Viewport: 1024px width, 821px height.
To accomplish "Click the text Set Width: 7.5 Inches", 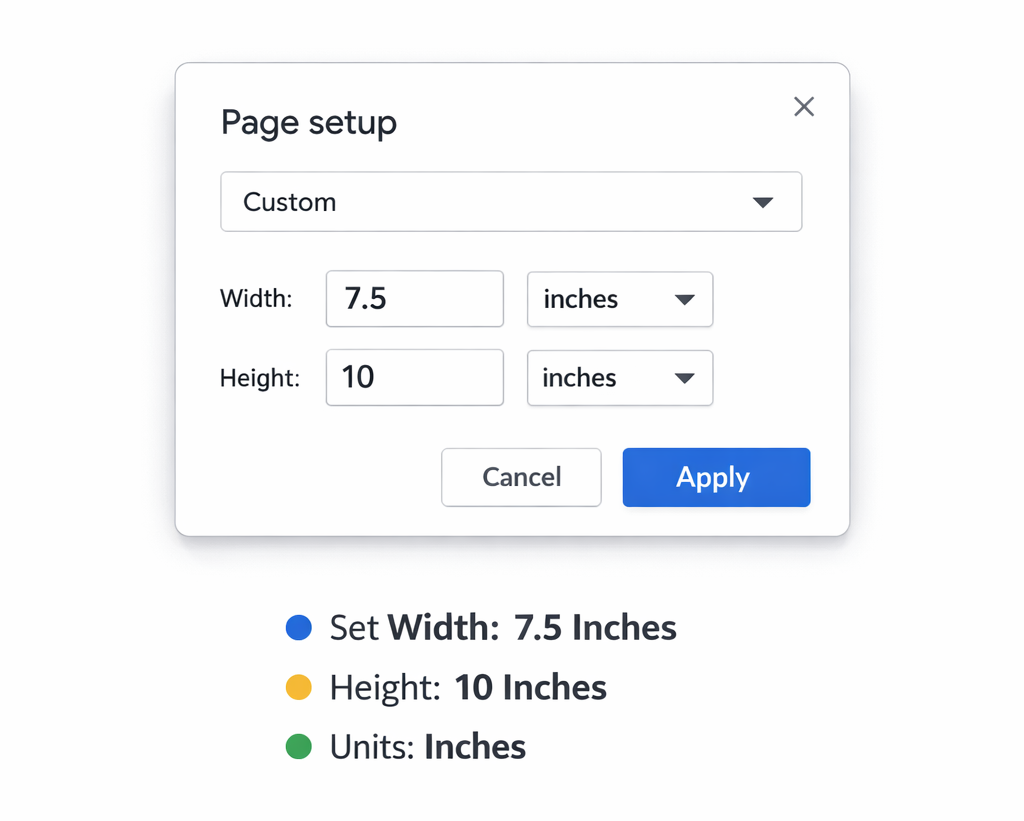I will pyautogui.click(x=502, y=627).
